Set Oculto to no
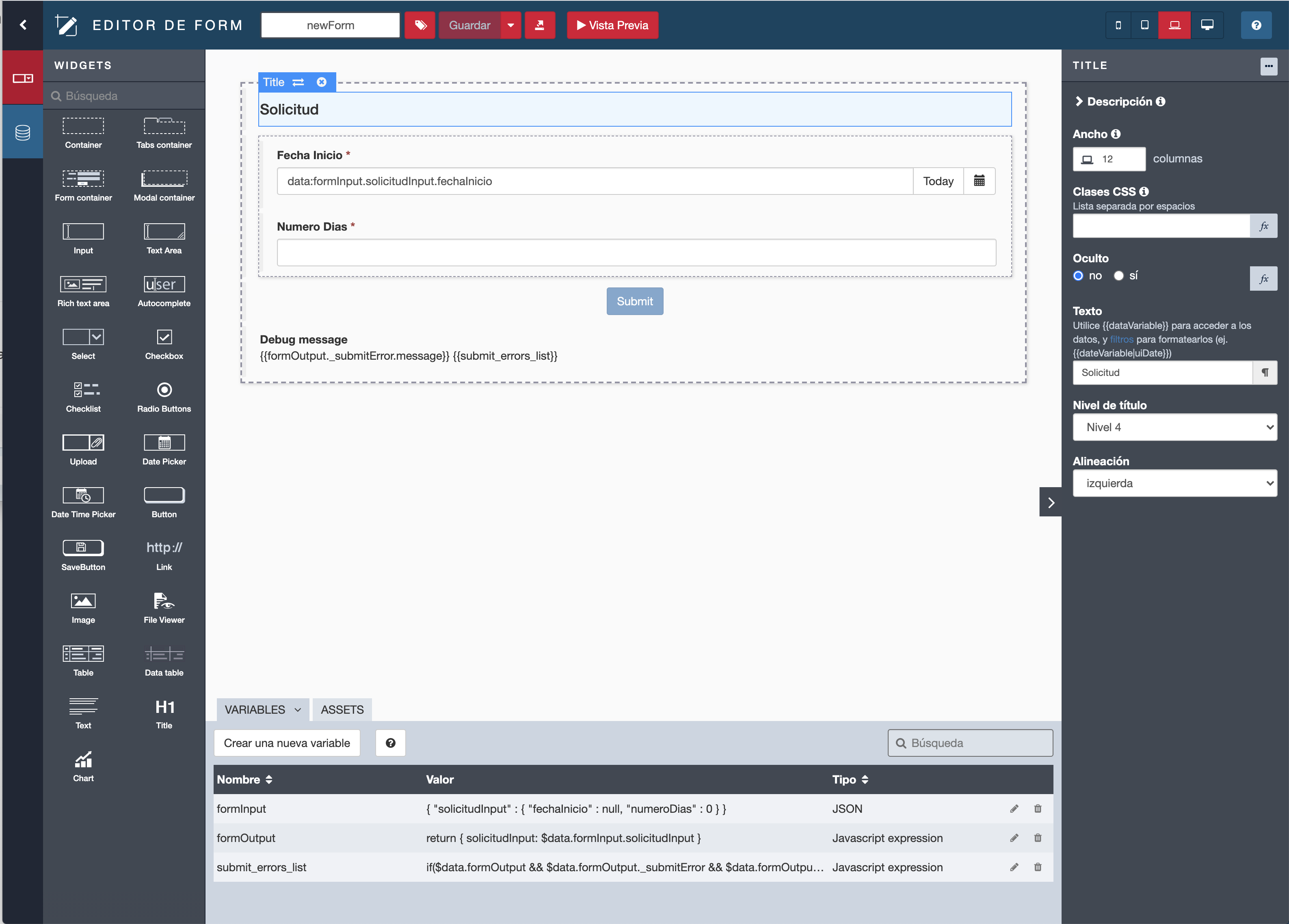Image resolution: width=1289 pixels, height=924 pixels. (x=1077, y=276)
